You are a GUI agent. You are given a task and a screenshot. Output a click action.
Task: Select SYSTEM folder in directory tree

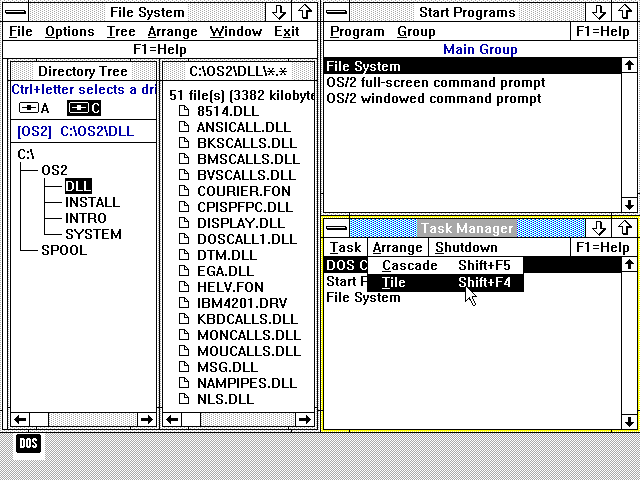tap(93, 234)
